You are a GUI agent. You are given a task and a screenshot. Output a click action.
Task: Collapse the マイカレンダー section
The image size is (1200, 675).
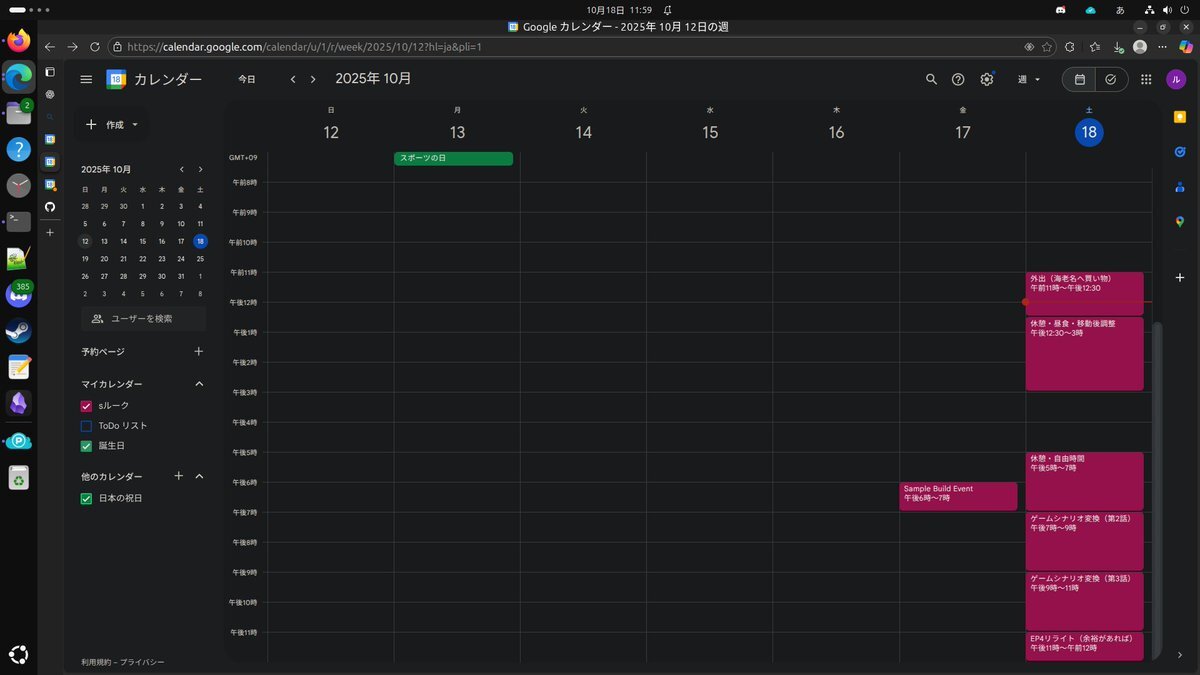[x=199, y=384]
